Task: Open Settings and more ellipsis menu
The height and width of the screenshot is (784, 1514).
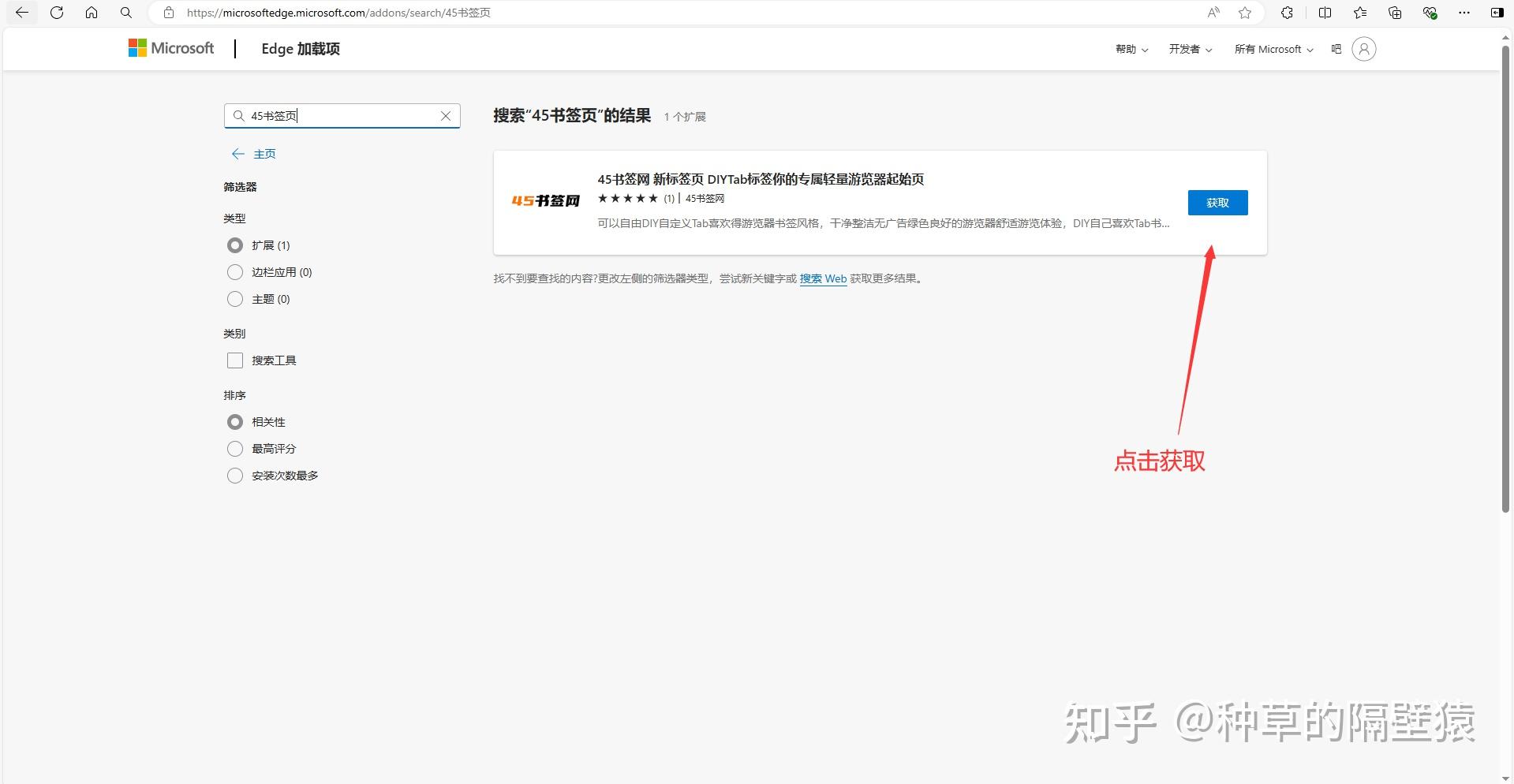Action: coord(1464,13)
